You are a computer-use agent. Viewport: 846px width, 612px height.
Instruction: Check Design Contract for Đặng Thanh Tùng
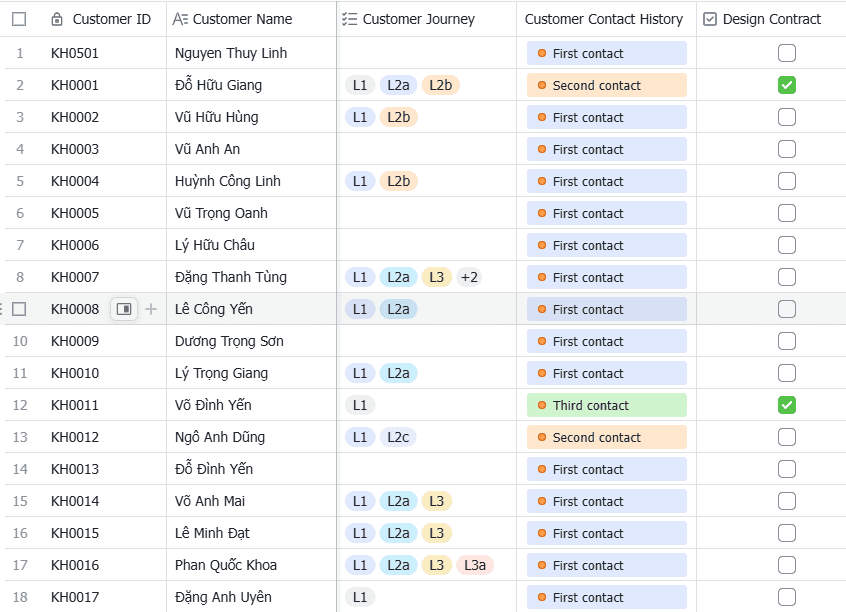pyautogui.click(x=787, y=277)
